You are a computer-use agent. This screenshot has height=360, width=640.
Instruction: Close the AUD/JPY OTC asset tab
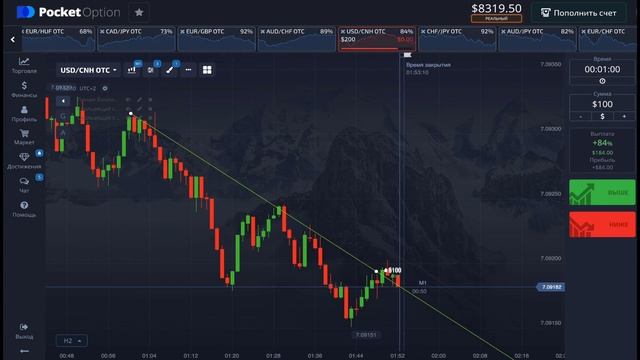tap(503, 31)
